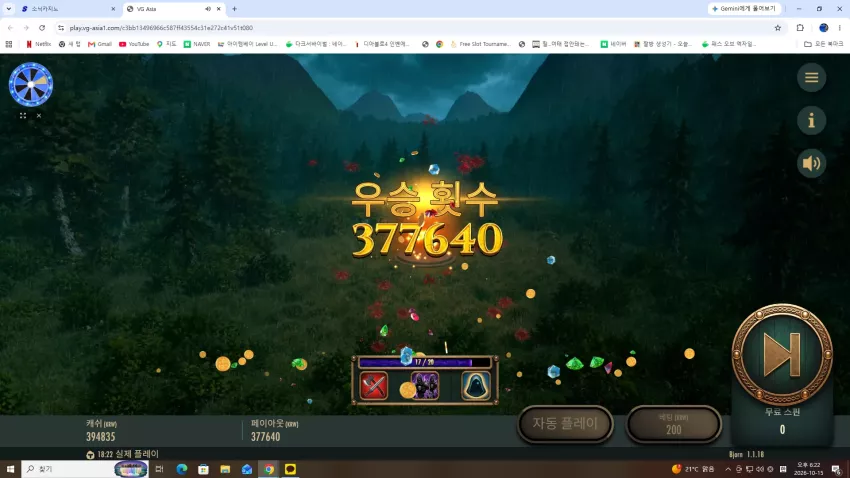Expand the wheel widget to fullscreen

(x=23, y=115)
